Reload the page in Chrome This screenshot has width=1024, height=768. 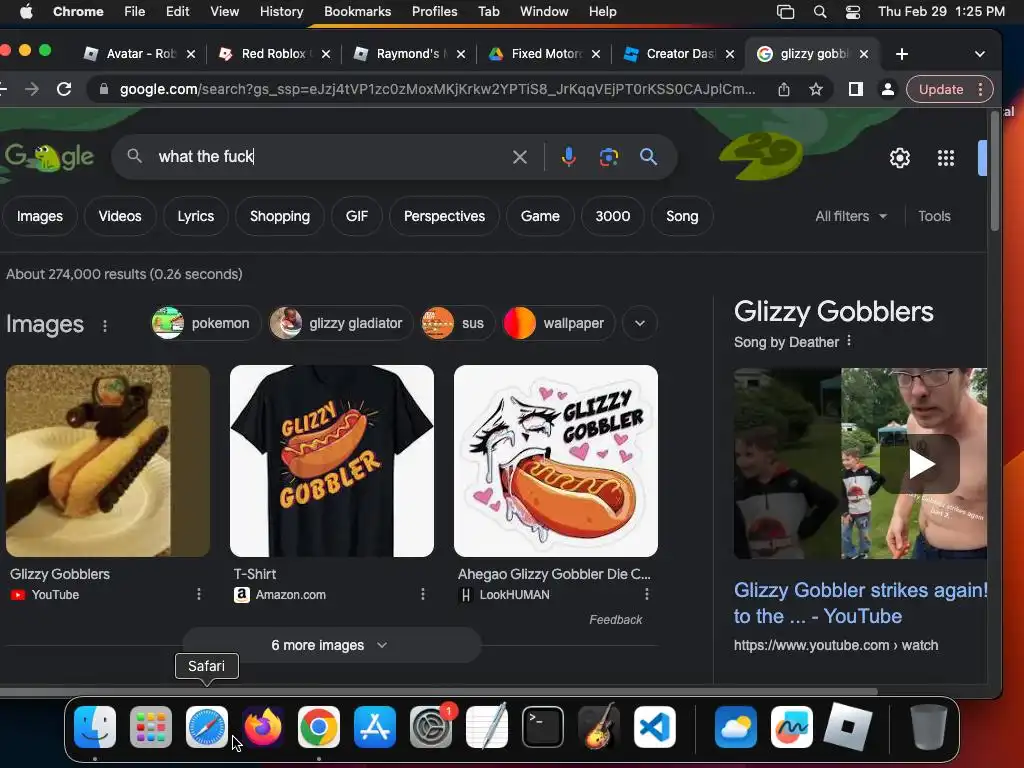click(x=64, y=89)
